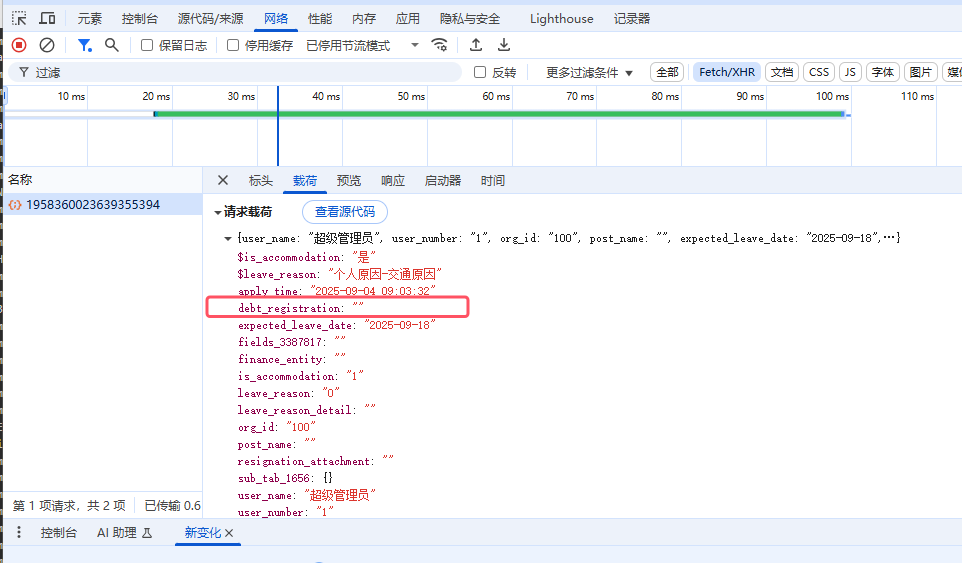Select the Fetch/XHR filter button
The image size is (962, 563).
tap(727, 72)
